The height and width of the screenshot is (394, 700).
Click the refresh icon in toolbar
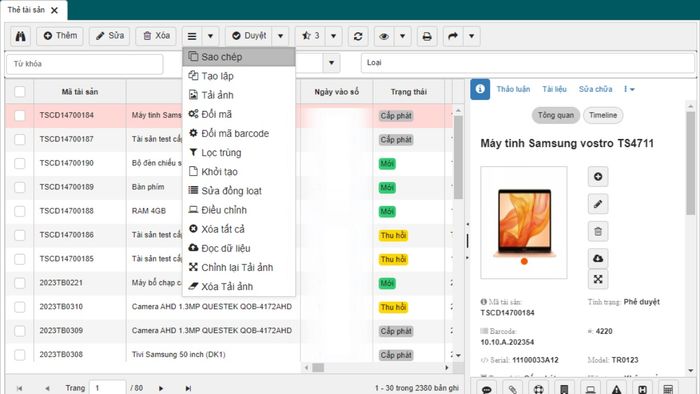(358, 36)
